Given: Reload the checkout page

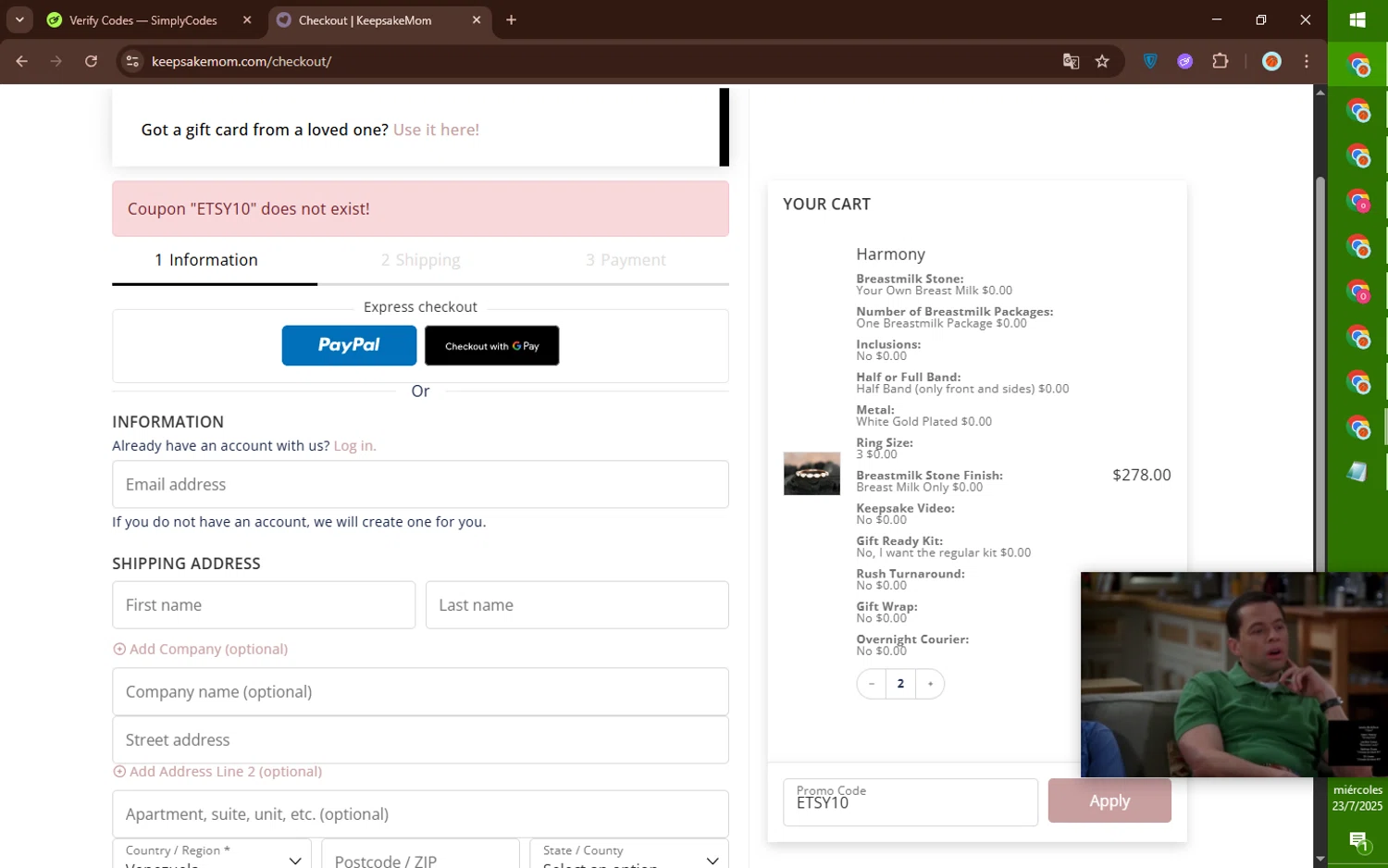Looking at the screenshot, I should click(x=91, y=61).
